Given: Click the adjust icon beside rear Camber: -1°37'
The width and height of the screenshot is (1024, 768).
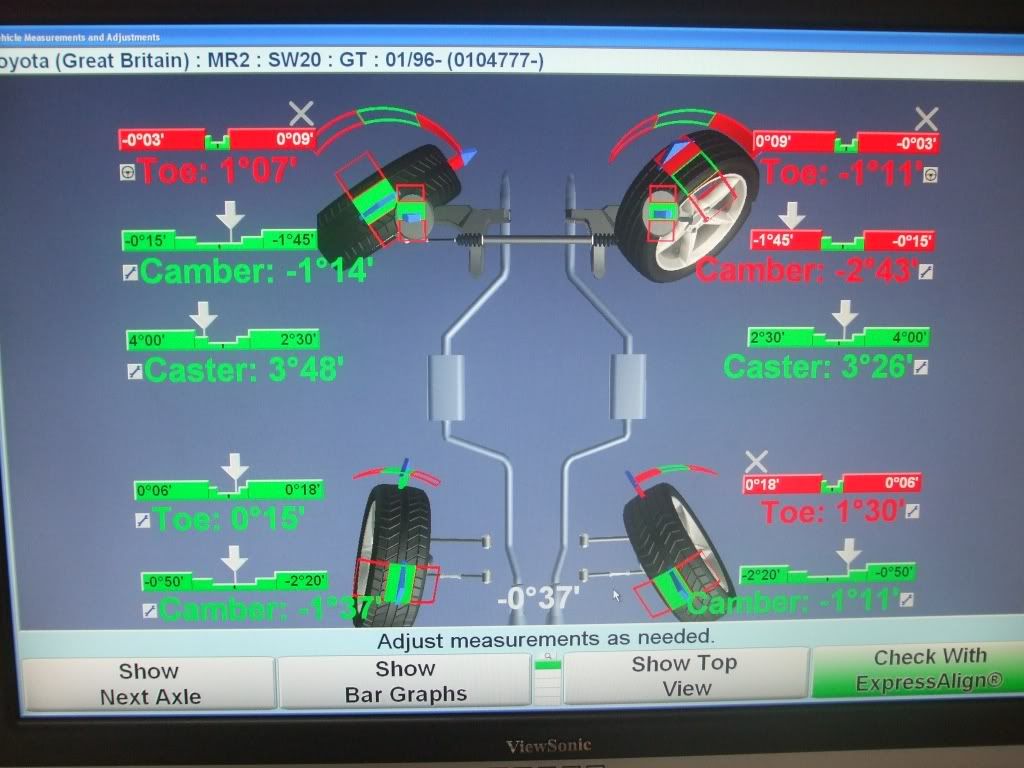Looking at the screenshot, I should tap(150, 611).
